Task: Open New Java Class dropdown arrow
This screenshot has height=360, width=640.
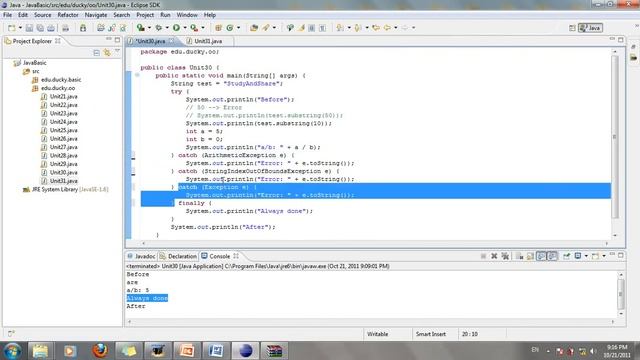Action: point(238,28)
